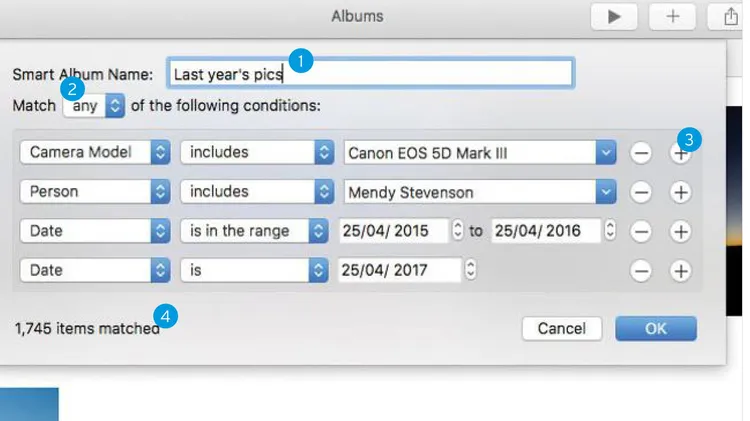Cancel the smart album dialog
The image size is (750, 421).
561,328
